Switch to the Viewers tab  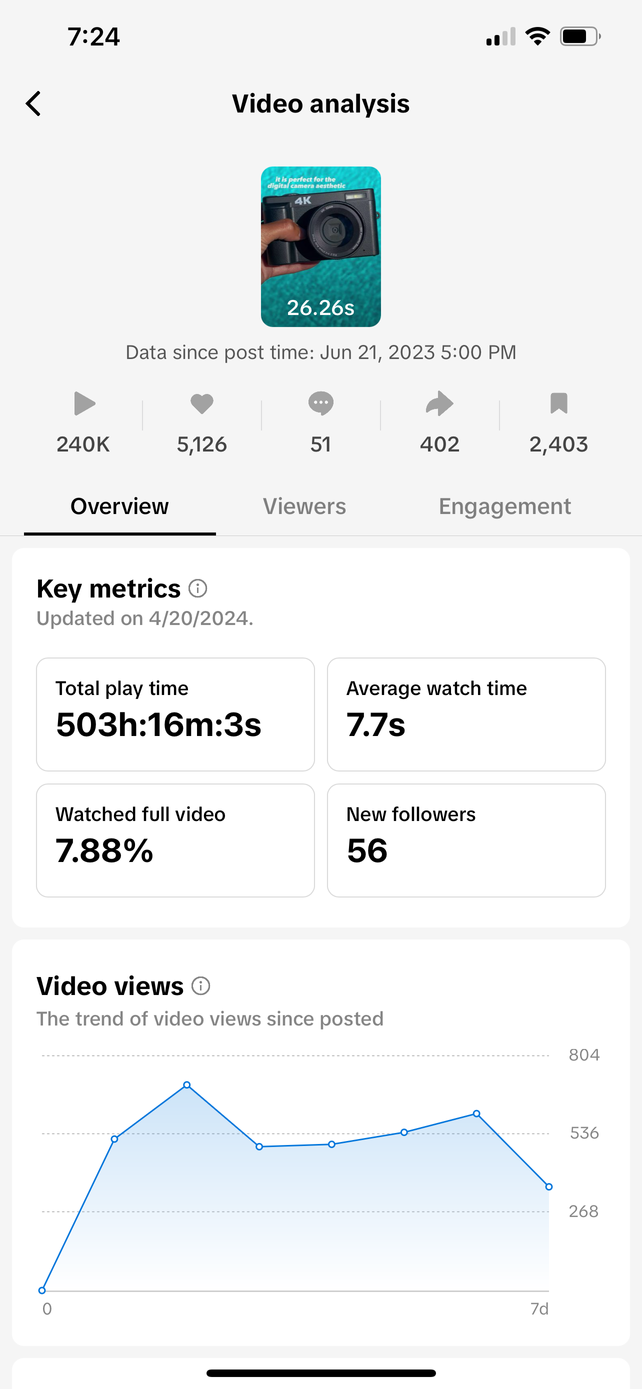[304, 506]
